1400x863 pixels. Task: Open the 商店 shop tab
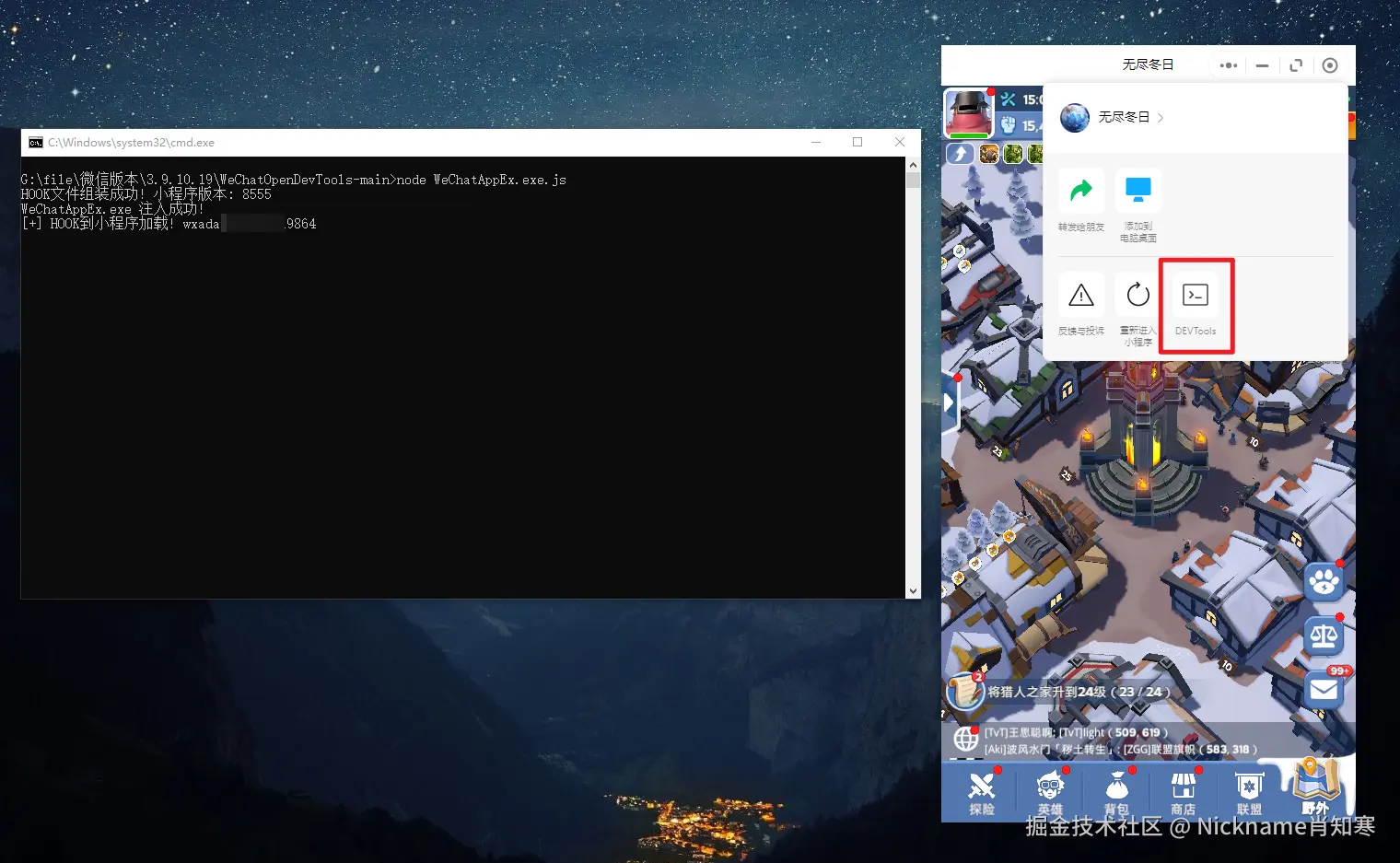click(x=1183, y=793)
